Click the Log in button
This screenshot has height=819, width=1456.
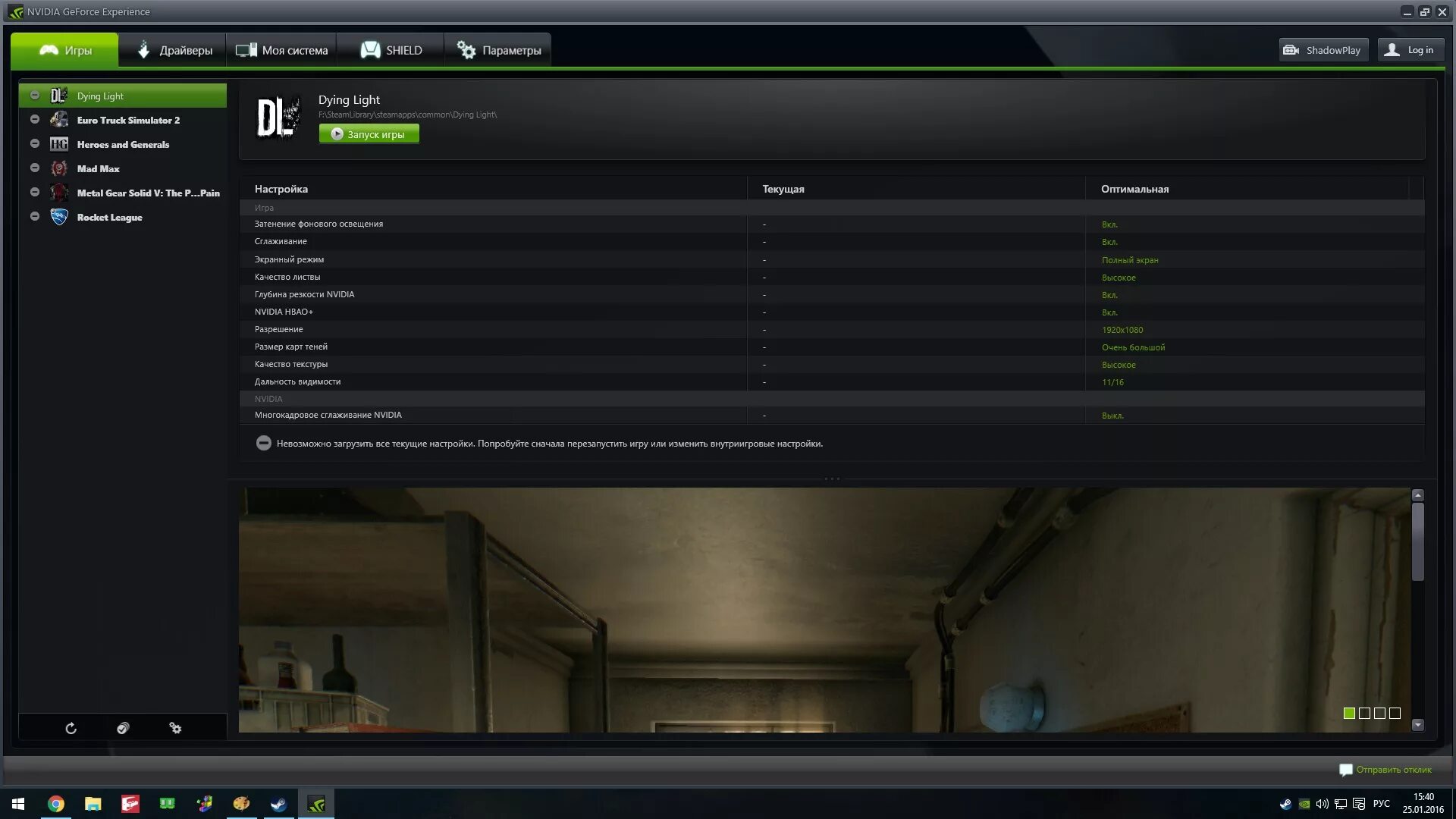[1410, 50]
